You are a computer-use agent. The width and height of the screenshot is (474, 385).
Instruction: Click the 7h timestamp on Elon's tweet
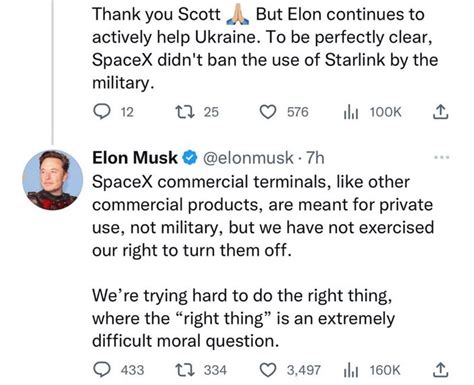tap(315, 158)
